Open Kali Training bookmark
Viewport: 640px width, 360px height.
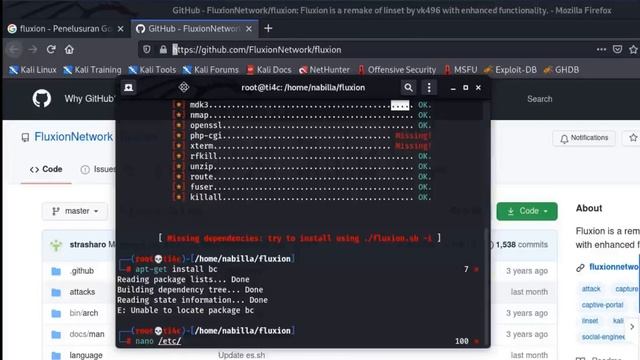pyautogui.click(x=92, y=70)
